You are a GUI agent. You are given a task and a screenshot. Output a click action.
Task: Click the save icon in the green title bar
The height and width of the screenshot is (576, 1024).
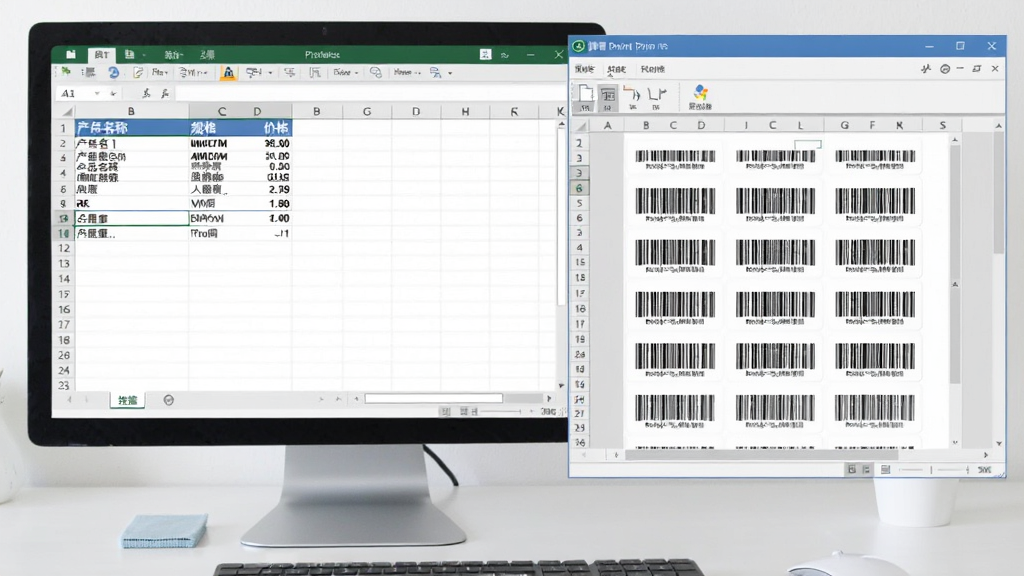71,55
